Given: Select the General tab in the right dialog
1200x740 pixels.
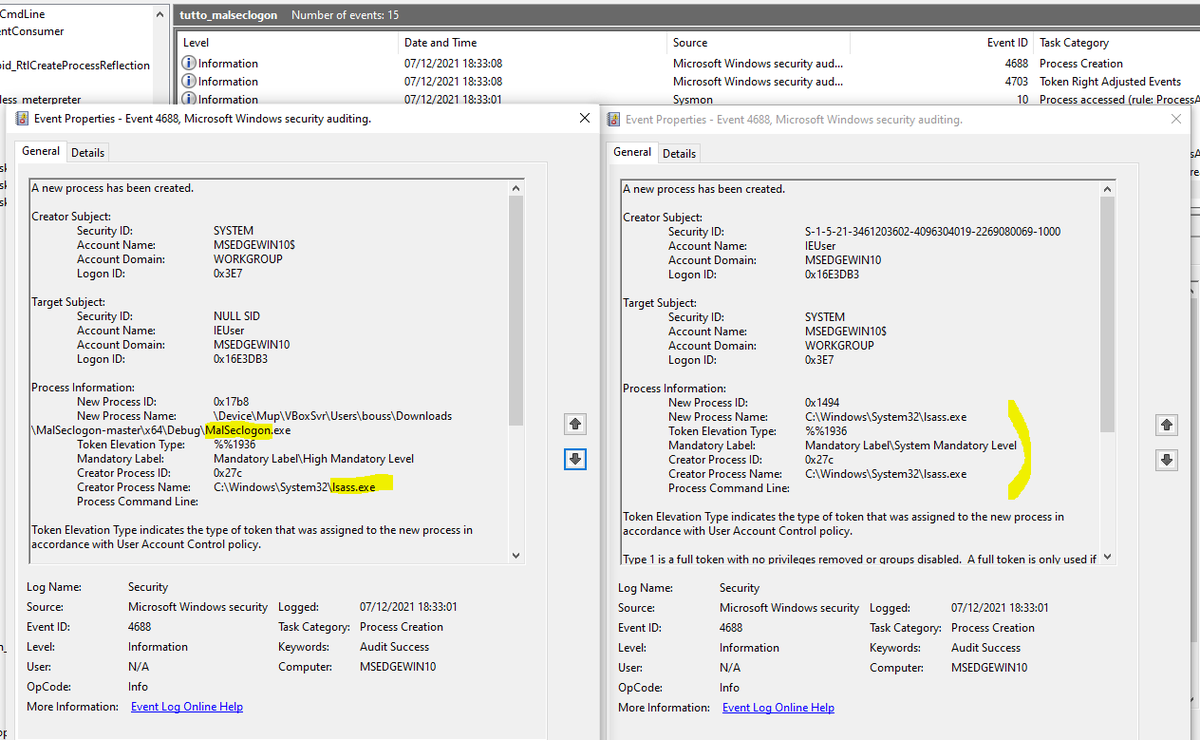Looking at the screenshot, I should click(631, 153).
